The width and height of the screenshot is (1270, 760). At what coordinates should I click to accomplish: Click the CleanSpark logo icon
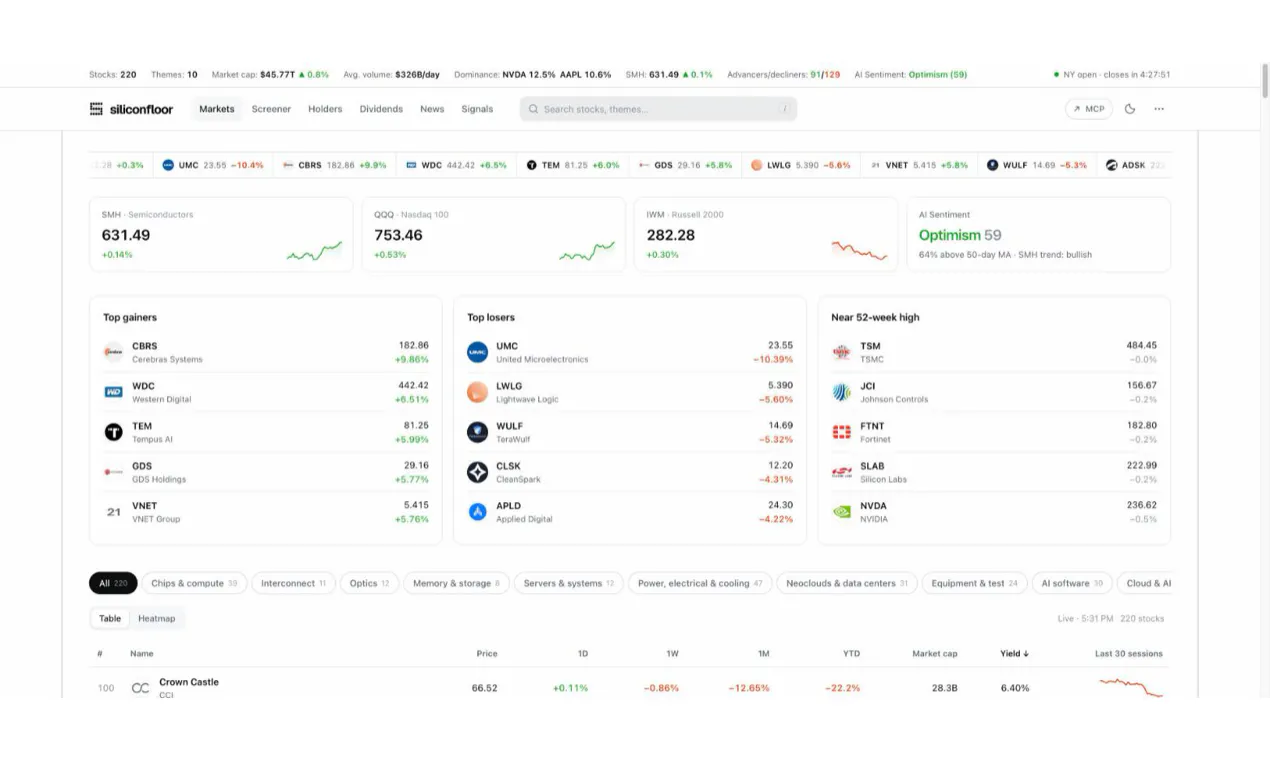[477, 472]
